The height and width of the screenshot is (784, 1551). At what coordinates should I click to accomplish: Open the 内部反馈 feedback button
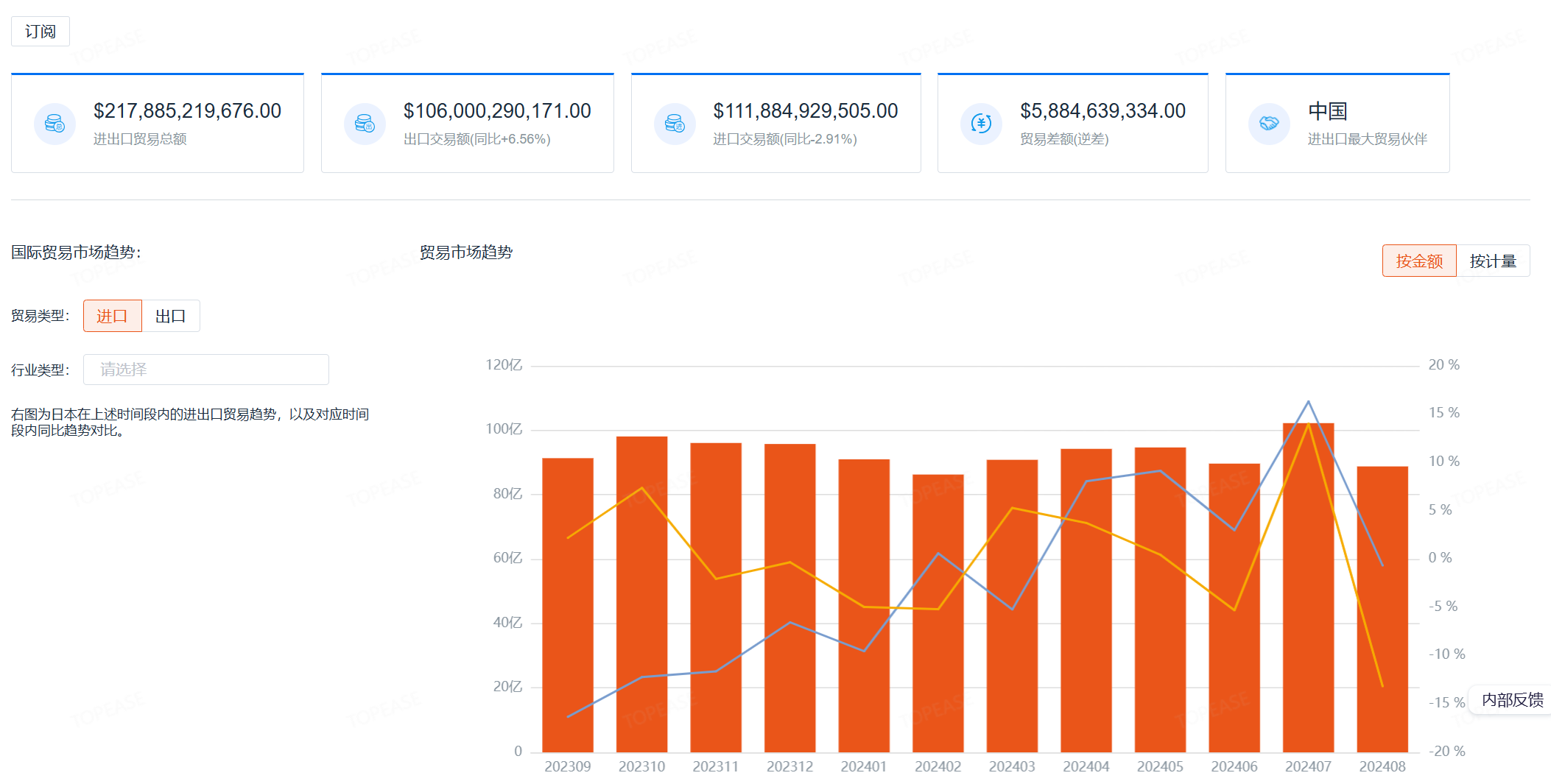[1512, 700]
